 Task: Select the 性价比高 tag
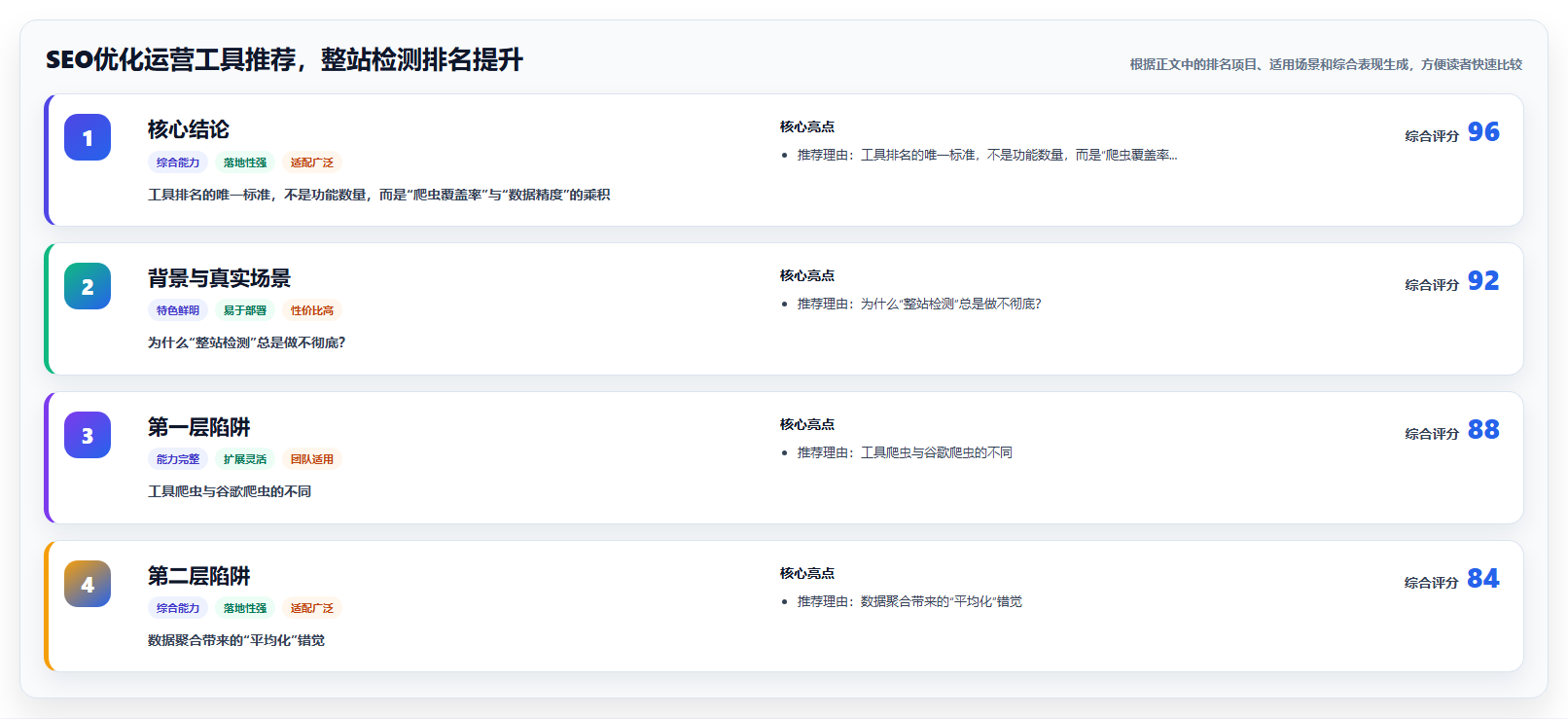pos(312,310)
